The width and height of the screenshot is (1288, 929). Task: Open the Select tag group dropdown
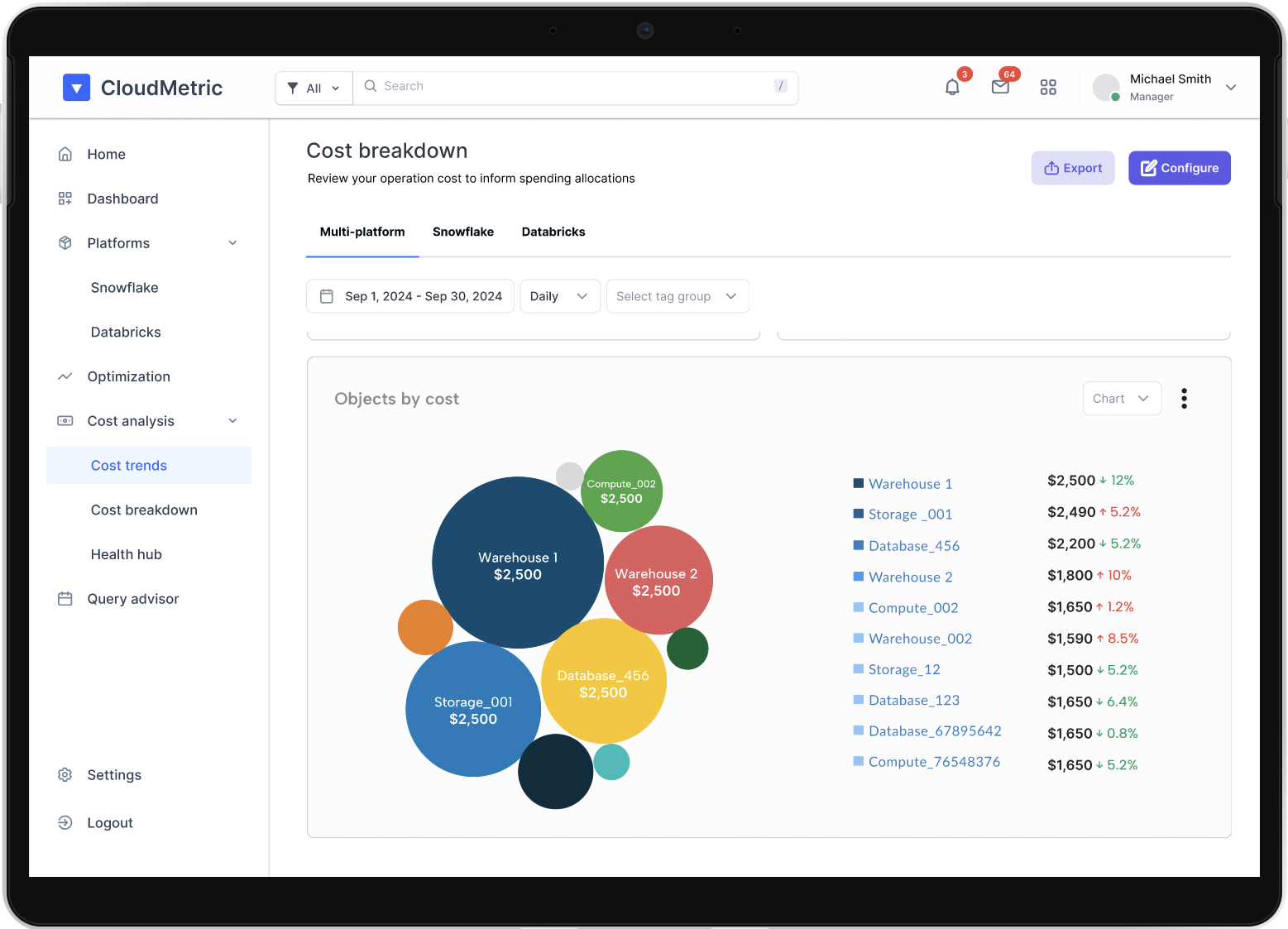point(677,296)
